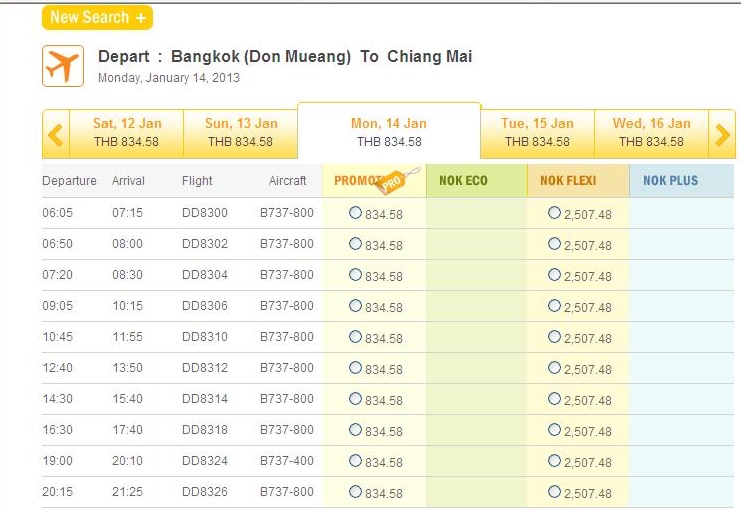Pick promo fare for 19:00 flight DD8324
Image resolution: width=741 pixels, height=508 pixels.
pyautogui.click(x=355, y=461)
